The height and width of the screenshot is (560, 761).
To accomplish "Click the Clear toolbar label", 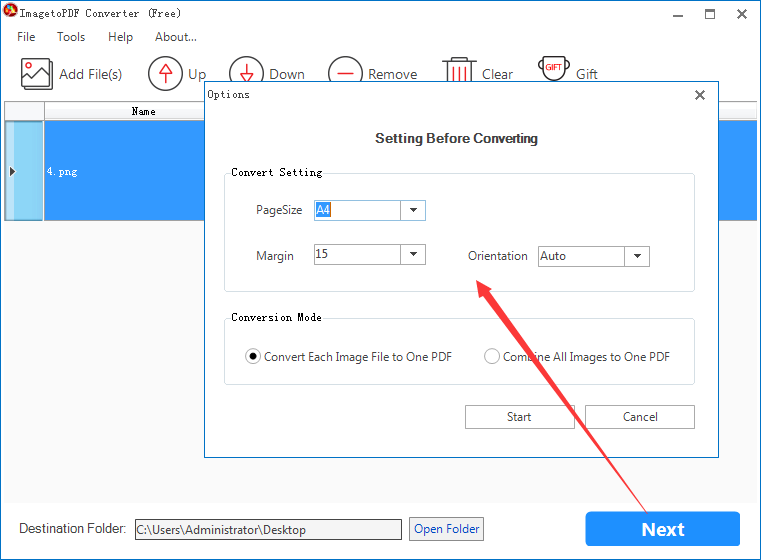I will pyautogui.click(x=497, y=74).
